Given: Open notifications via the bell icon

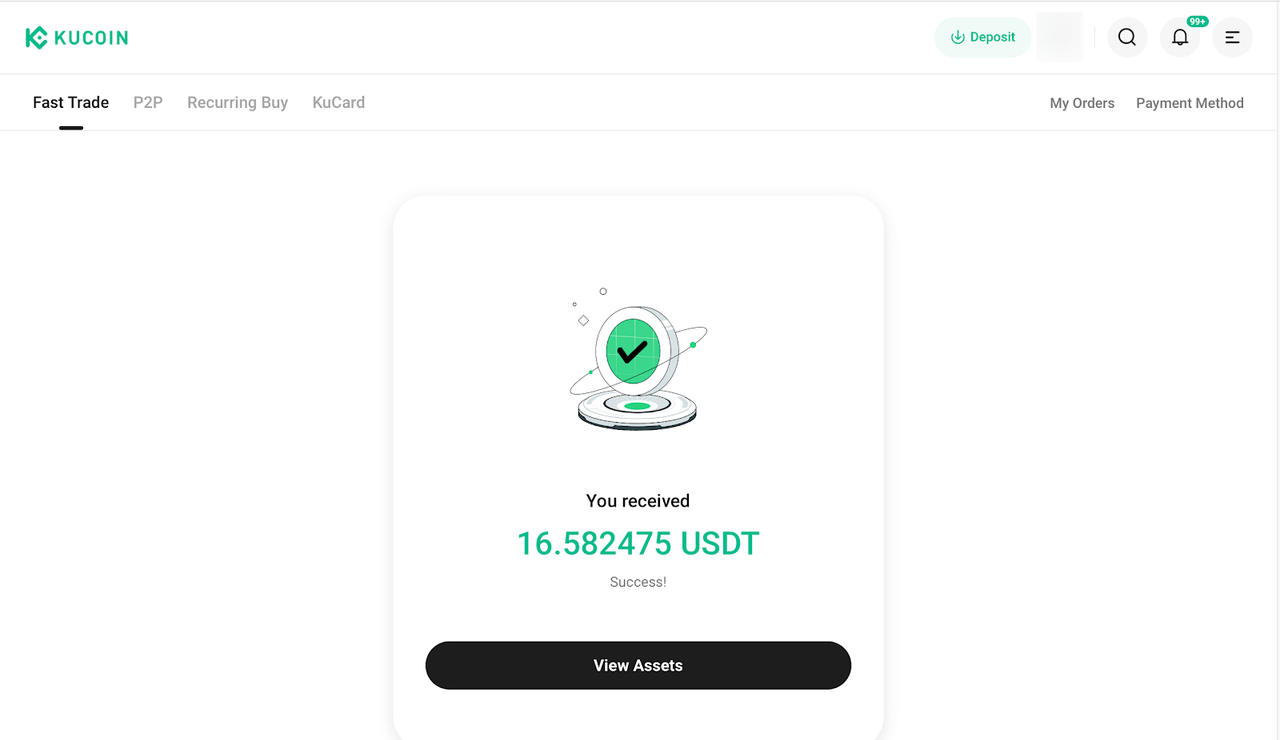Looking at the screenshot, I should pos(1180,38).
